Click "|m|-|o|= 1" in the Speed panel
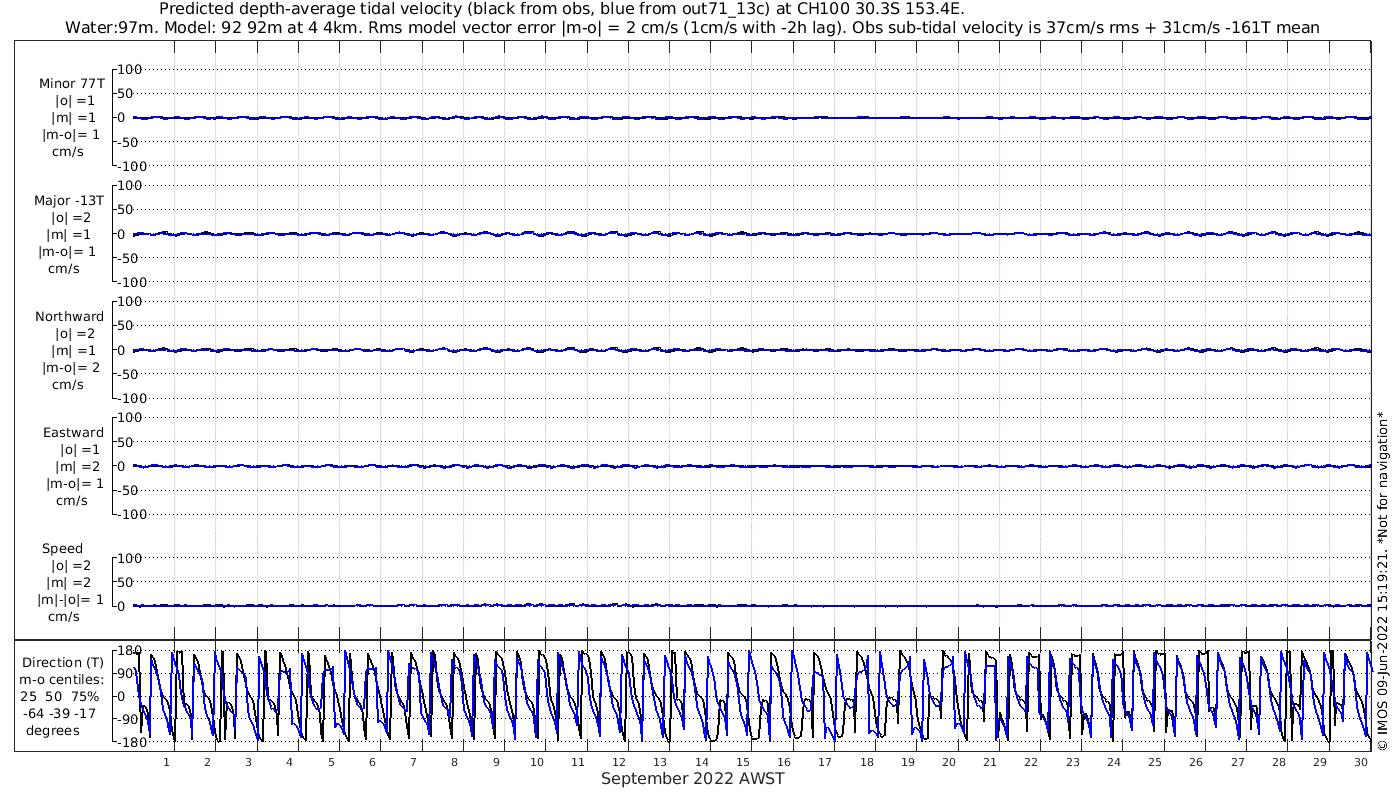This screenshot has width=1400, height=800. click(70, 600)
